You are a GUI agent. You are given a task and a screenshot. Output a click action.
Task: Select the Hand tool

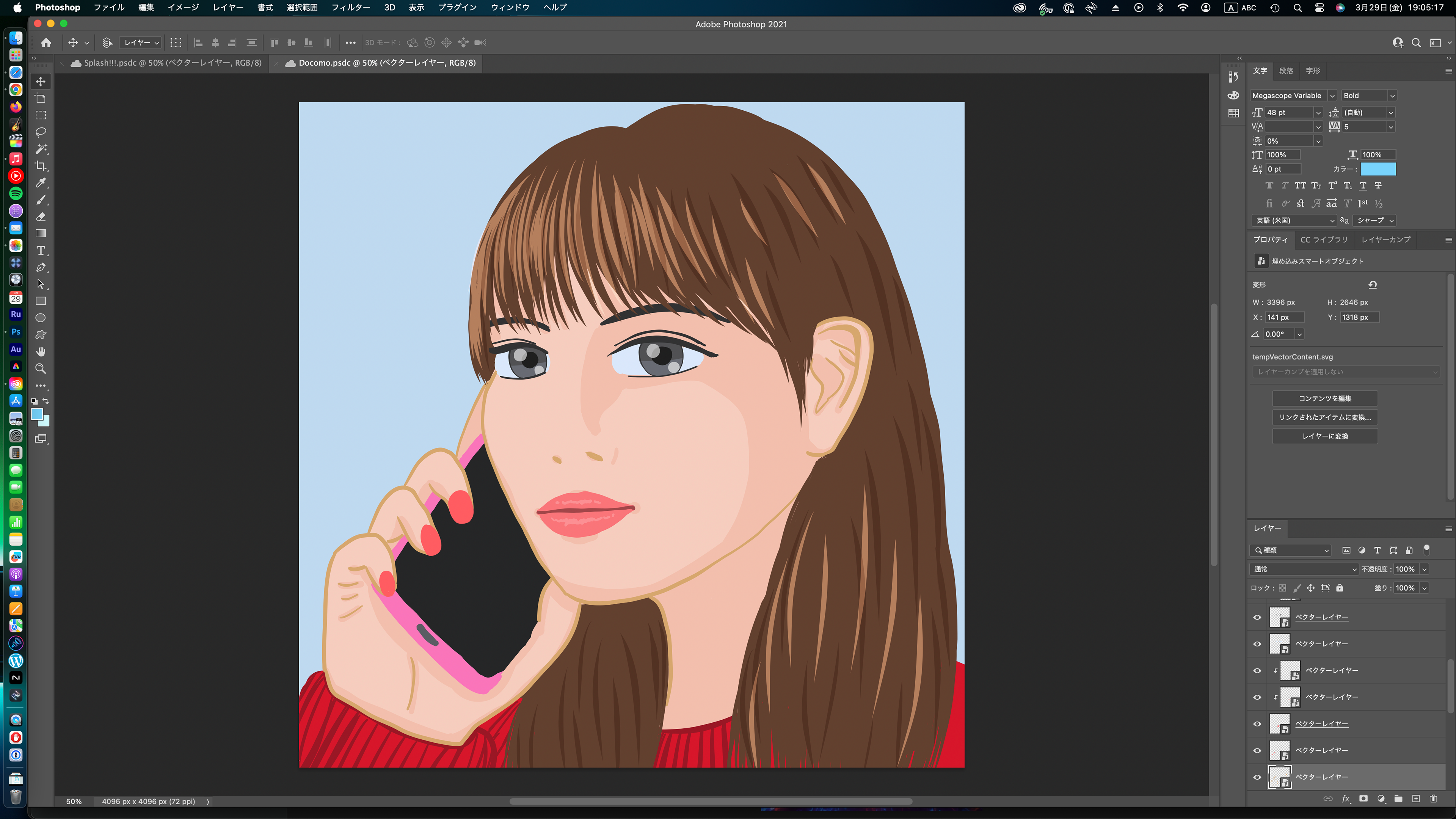pyautogui.click(x=41, y=351)
